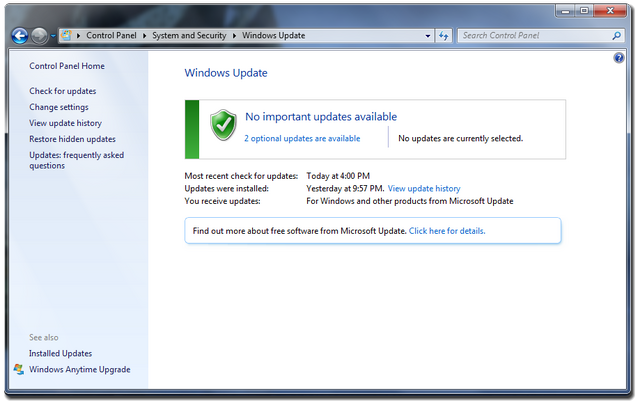Image resolution: width=640 pixels, height=405 pixels.
Task: Click the Windows Anytime Upgrade flag icon
Action: (x=19, y=369)
